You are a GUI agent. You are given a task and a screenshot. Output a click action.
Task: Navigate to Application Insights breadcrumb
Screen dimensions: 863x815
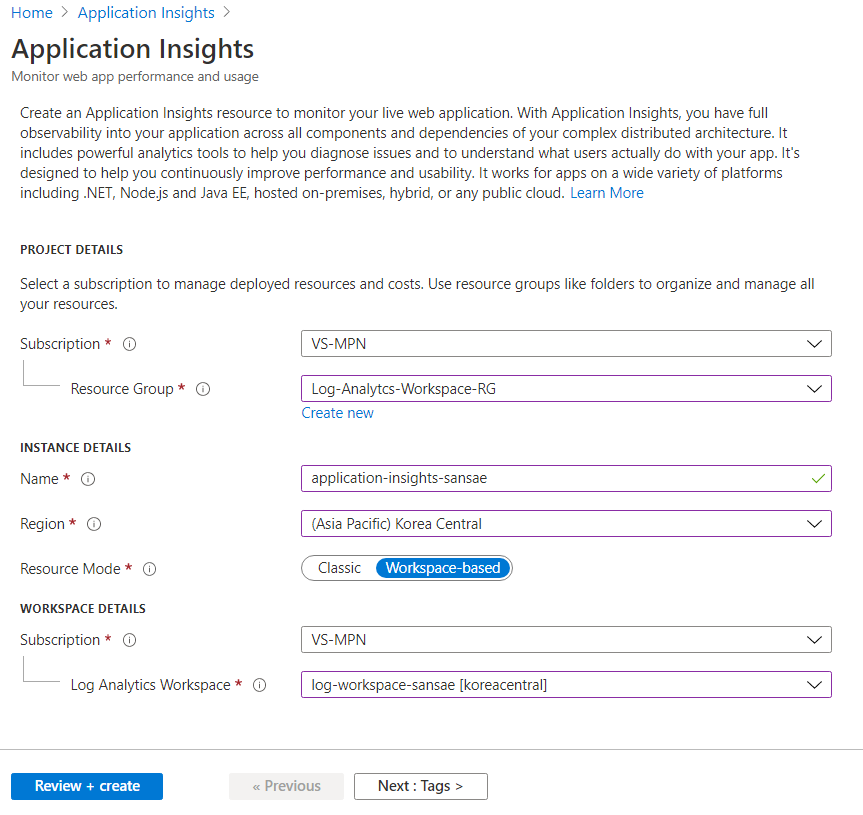(x=146, y=13)
